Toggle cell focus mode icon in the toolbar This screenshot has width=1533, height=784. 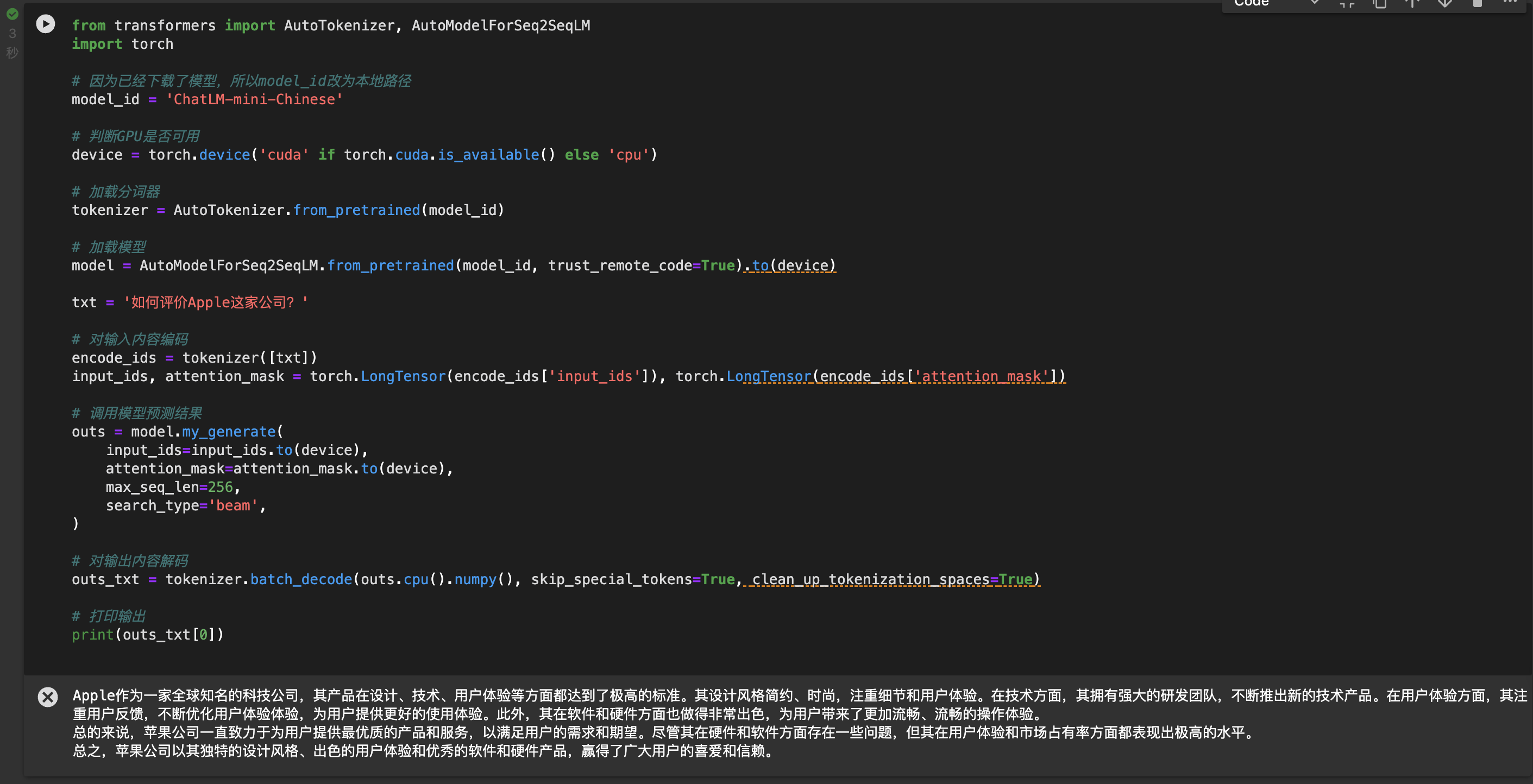pyautogui.click(x=1347, y=4)
